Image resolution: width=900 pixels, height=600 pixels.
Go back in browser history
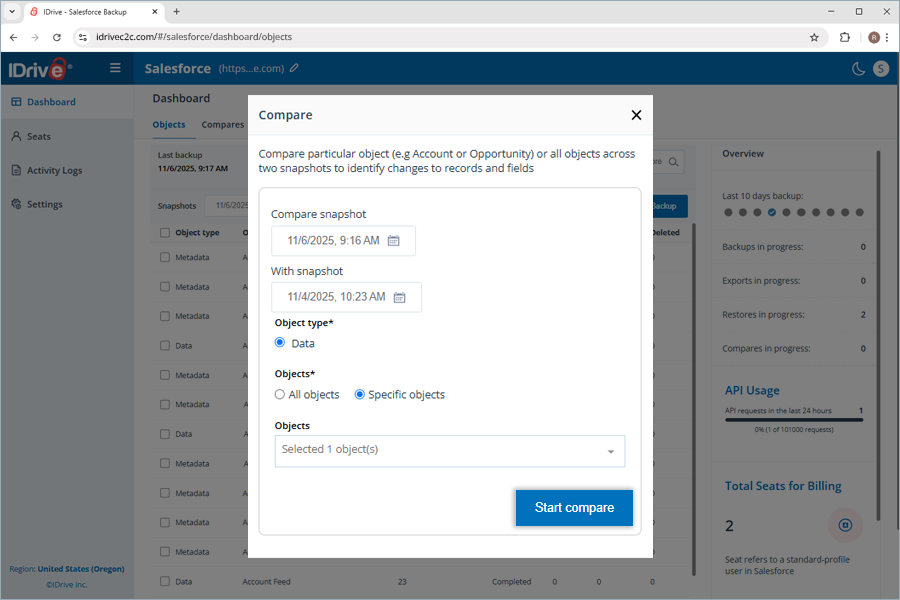coord(14,37)
